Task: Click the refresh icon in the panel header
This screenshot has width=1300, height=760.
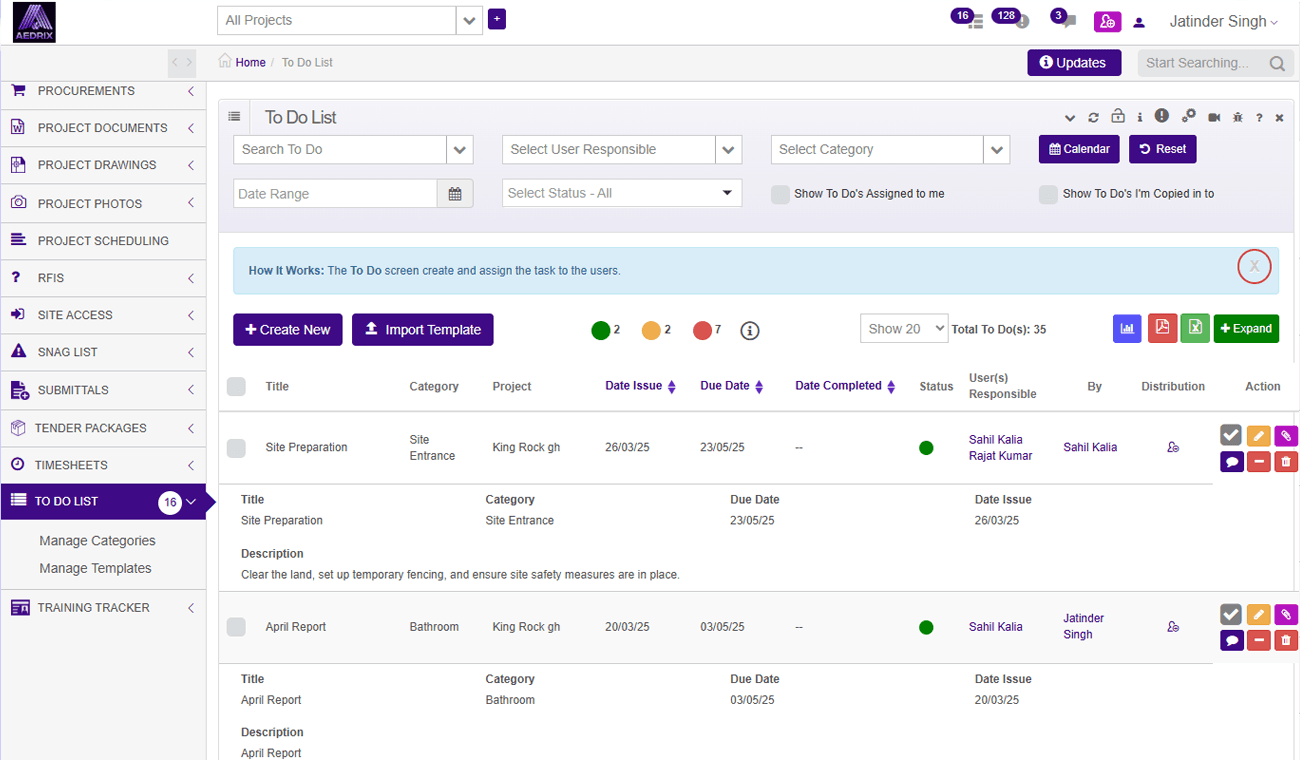Action: 1093,117
